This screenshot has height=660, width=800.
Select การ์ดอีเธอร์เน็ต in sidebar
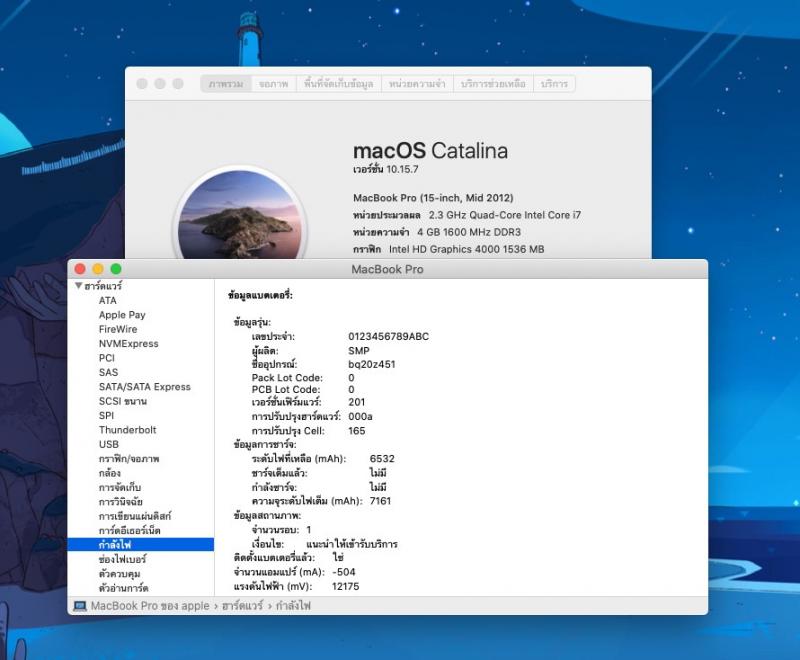[x=130, y=530]
